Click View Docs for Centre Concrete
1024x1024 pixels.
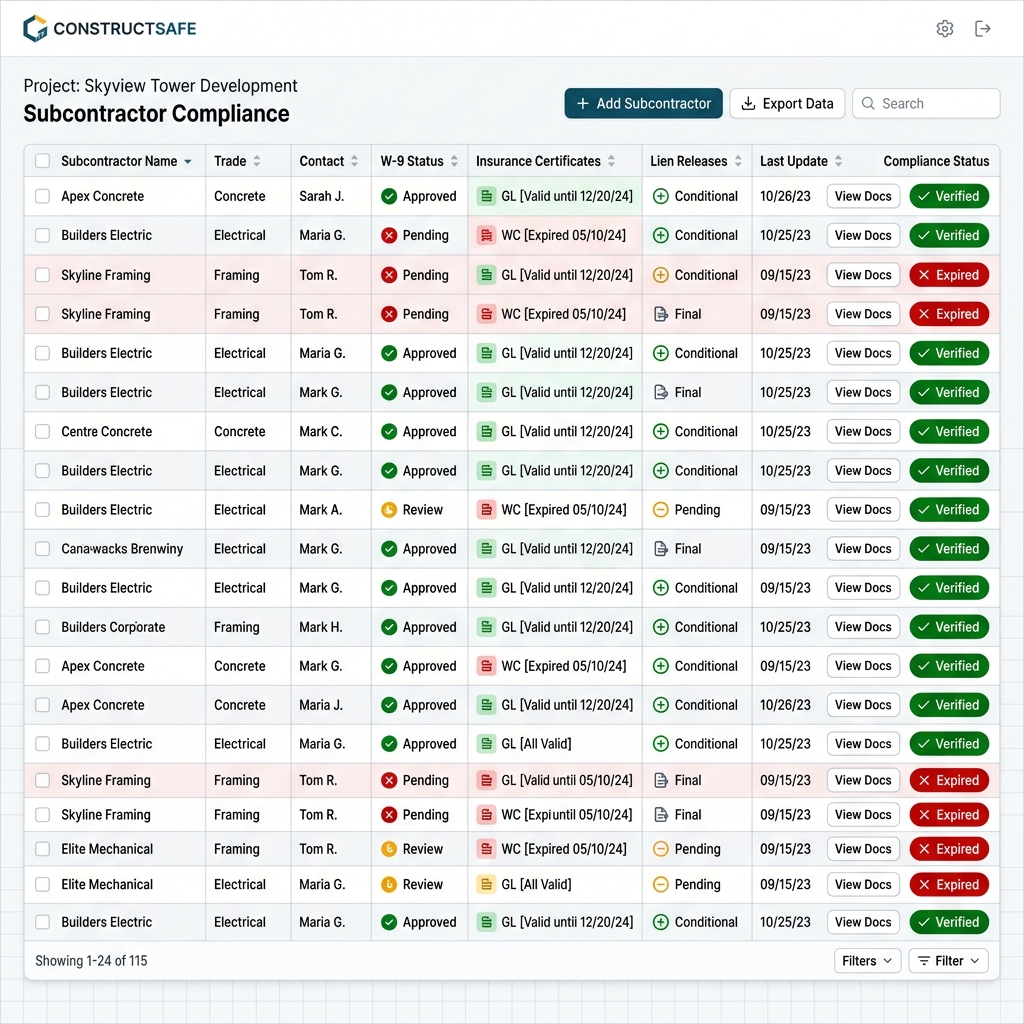pyautogui.click(x=862, y=431)
